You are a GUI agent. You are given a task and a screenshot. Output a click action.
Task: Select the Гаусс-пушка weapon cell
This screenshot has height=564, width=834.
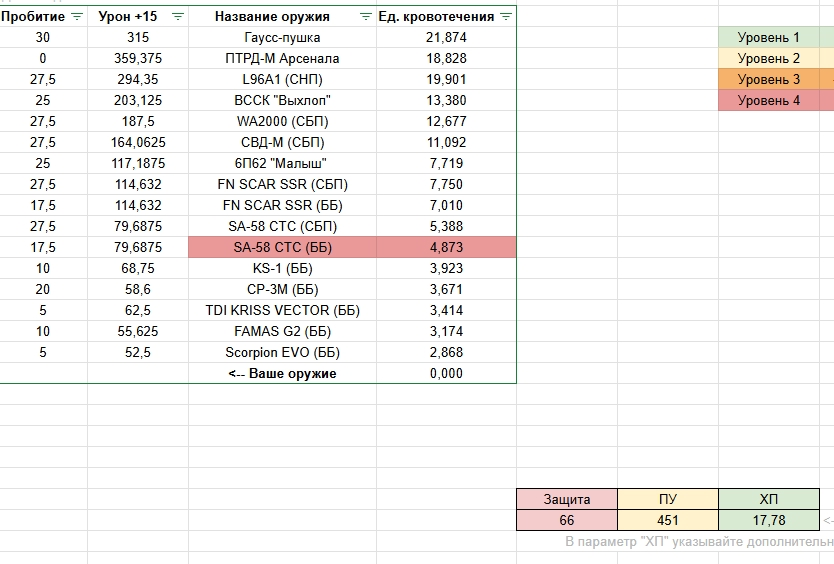pos(282,37)
